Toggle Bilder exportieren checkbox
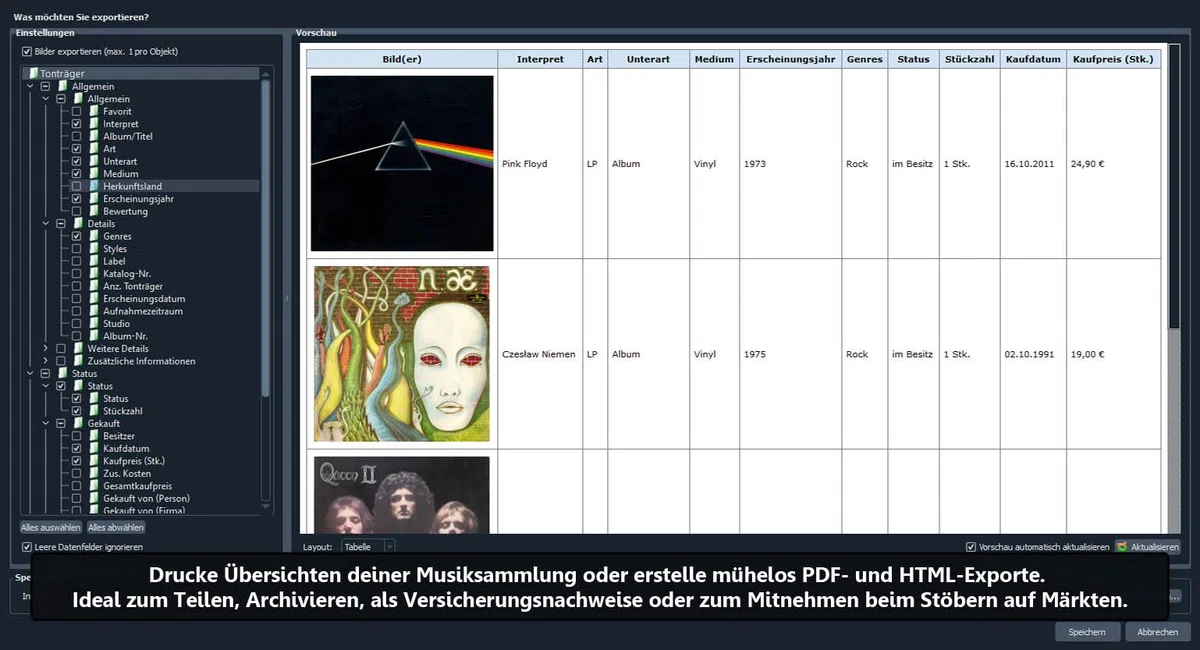This screenshot has height=650, width=1200. click(27, 51)
